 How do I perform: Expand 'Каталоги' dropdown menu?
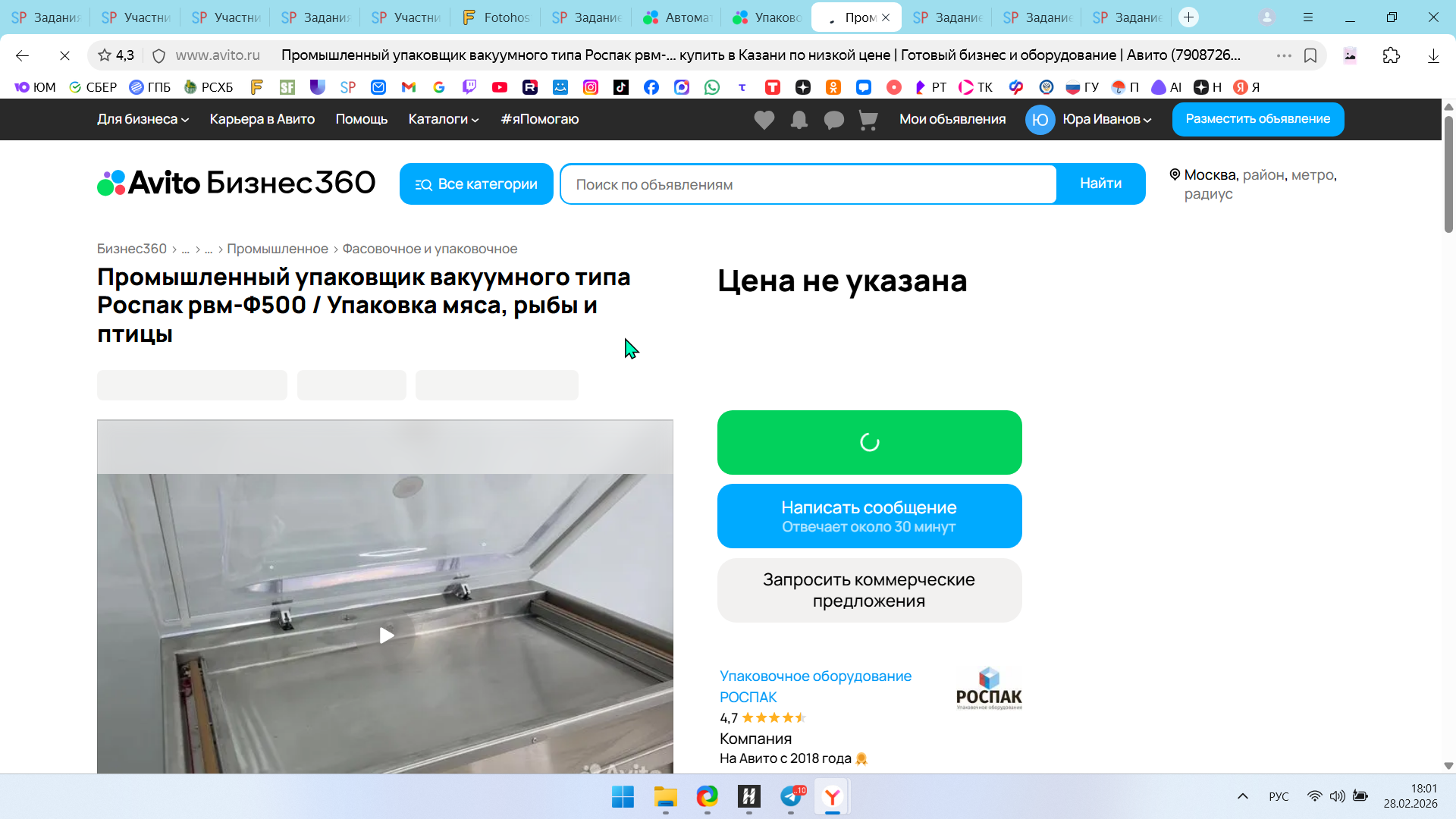(x=443, y=119)
